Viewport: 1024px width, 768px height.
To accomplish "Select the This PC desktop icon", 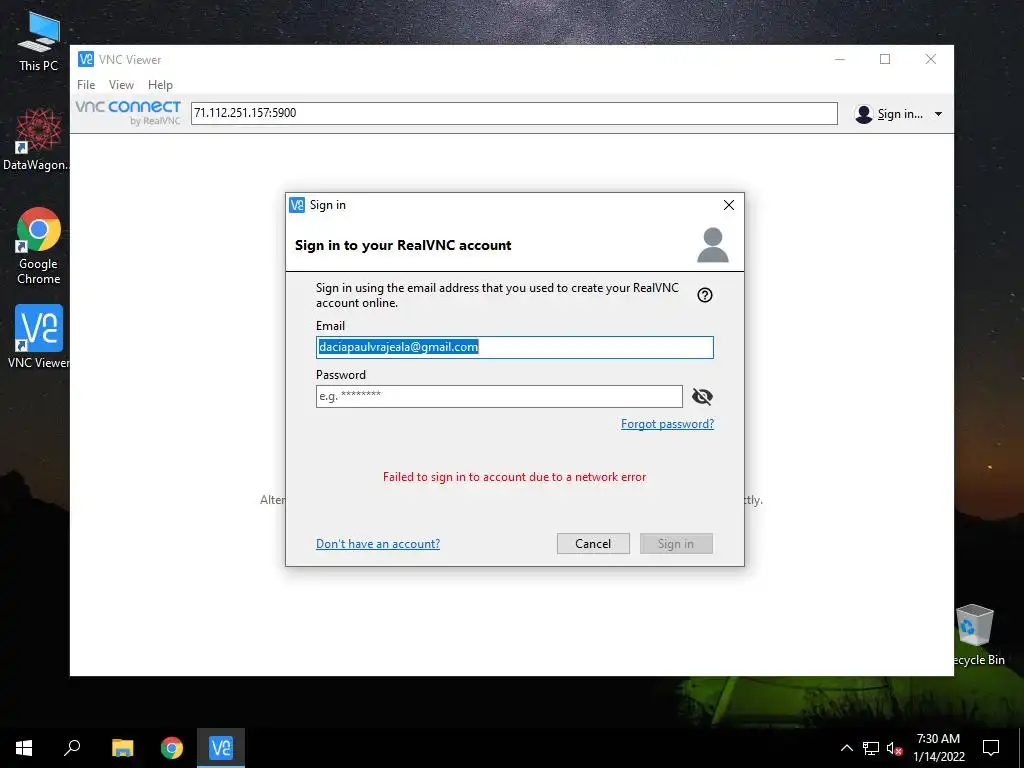I will 39,41.
